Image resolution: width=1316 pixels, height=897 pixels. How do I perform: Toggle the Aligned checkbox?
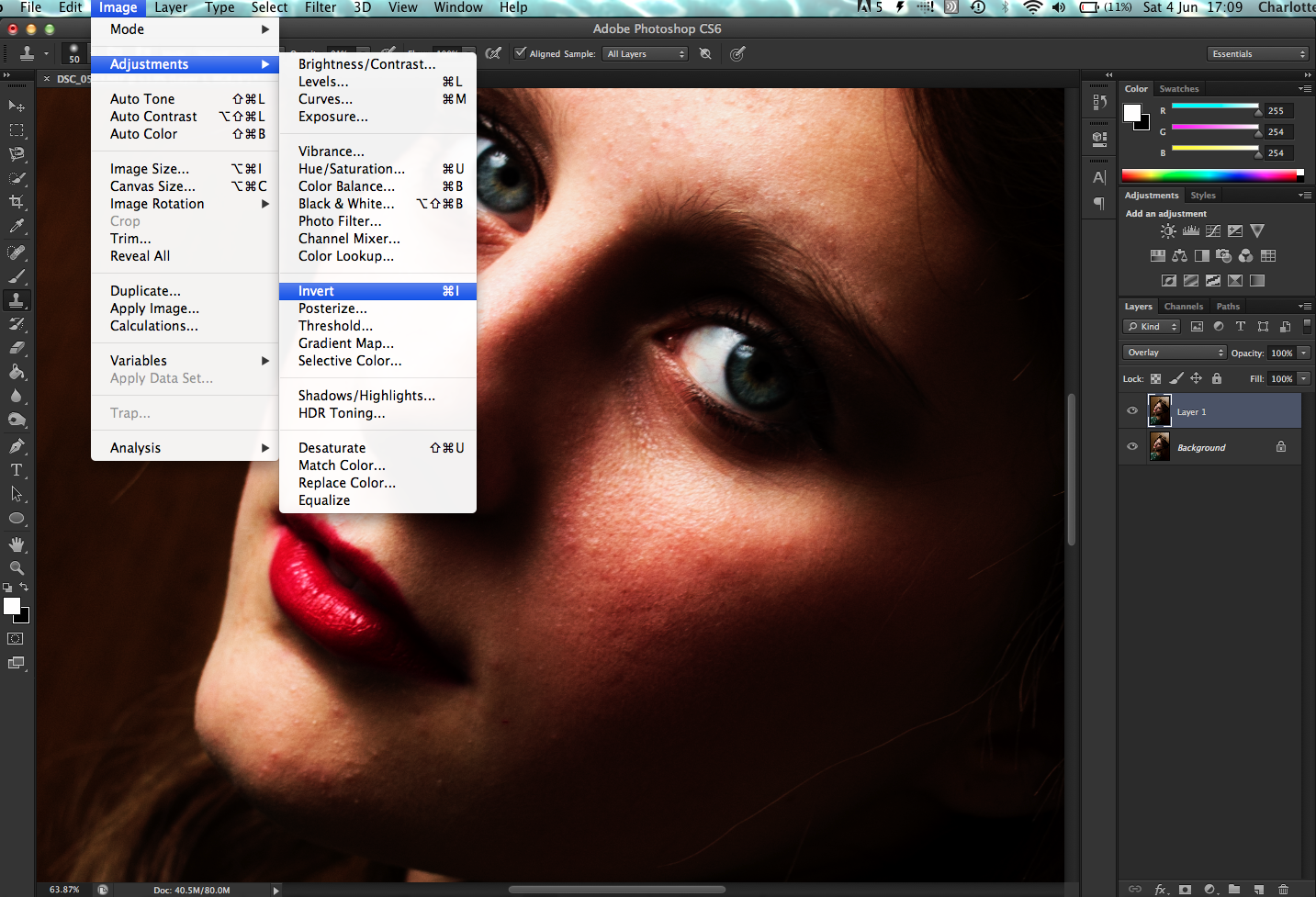521,53
